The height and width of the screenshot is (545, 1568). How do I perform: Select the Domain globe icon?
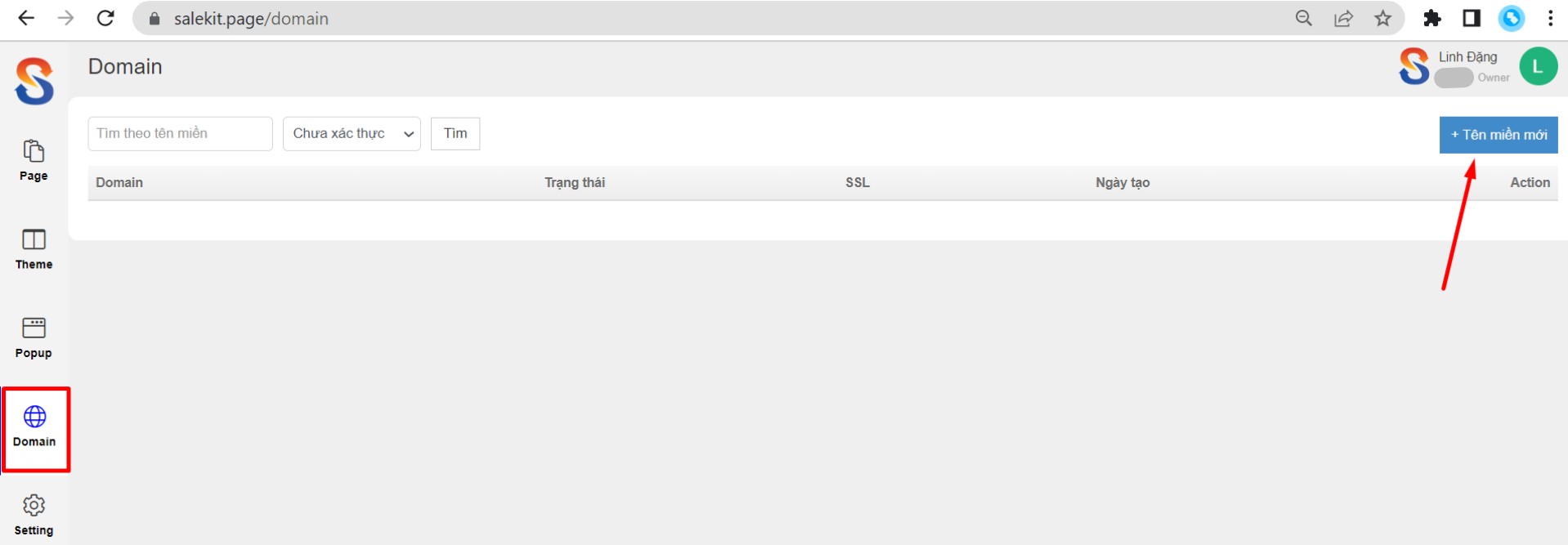[x=34, y=417]
